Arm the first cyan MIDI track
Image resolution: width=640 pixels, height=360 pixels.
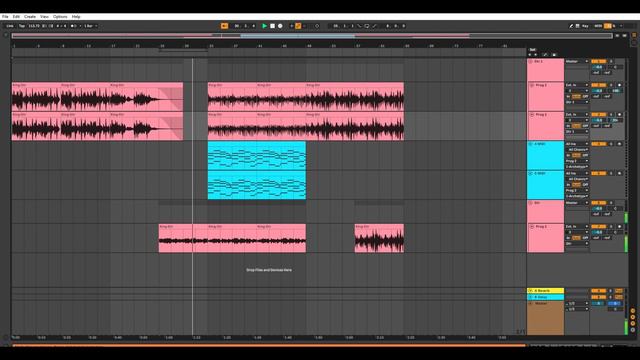tap(619, 144)
